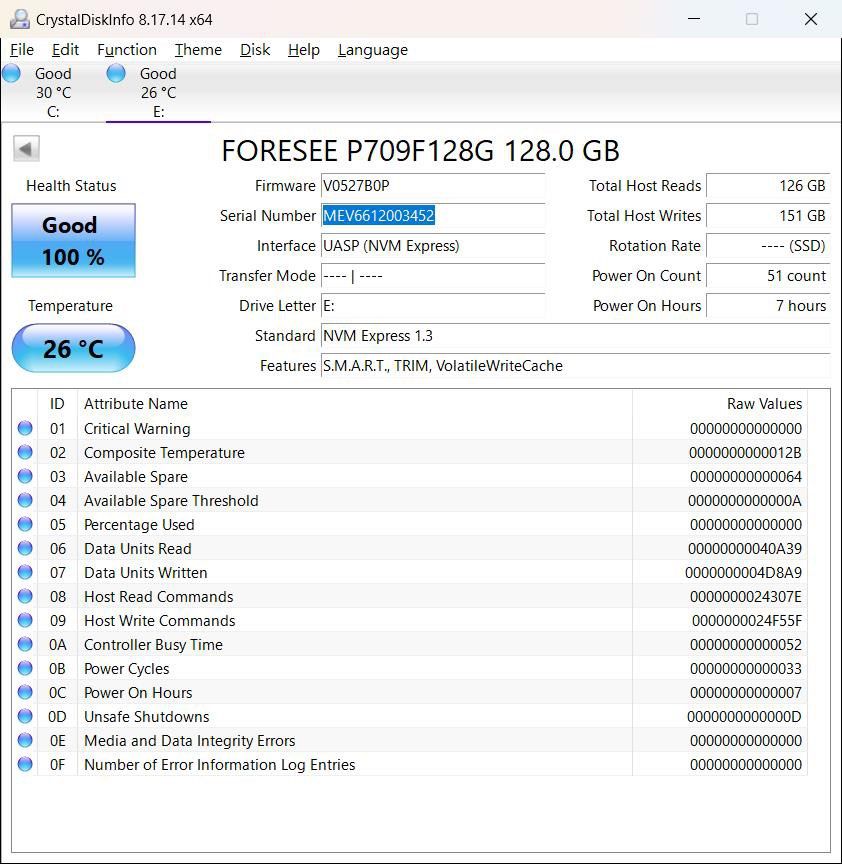Image resolution: width=842 pixels, height=864 pixels.
Task: Click the status dot for Percentage Used
Action: 24,525
